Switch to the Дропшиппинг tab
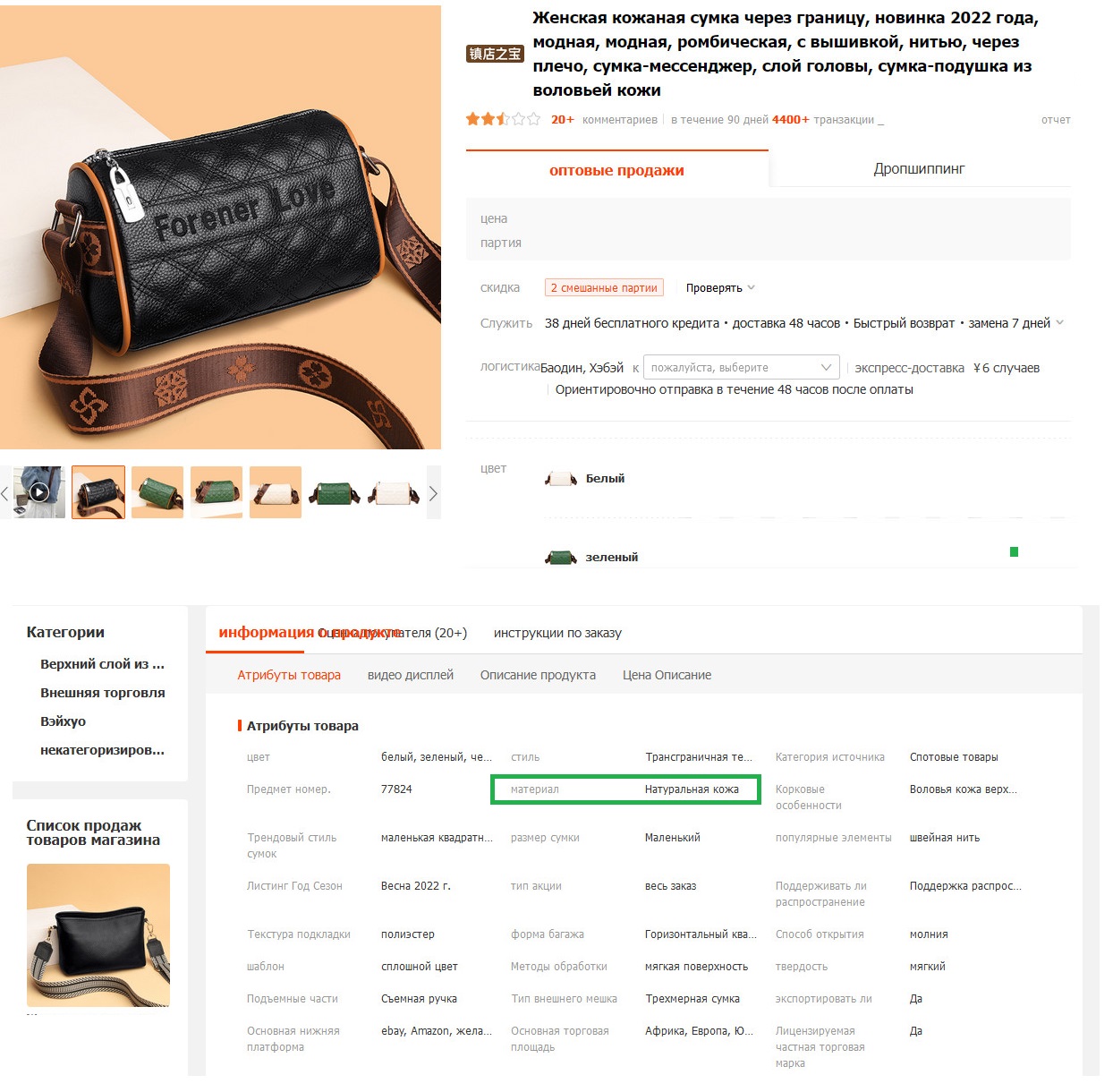The image size is (1113, 1092). coord(919,168)
